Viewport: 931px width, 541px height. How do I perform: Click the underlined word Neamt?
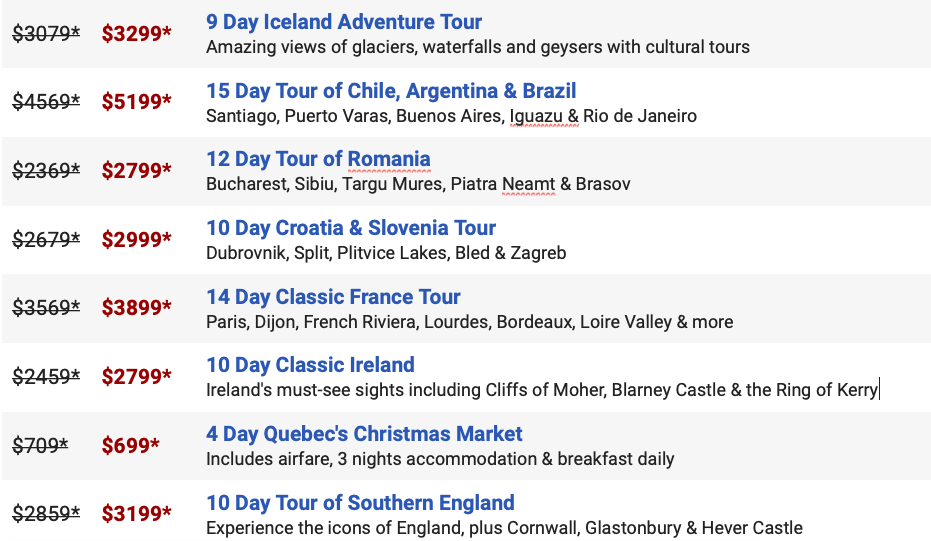tap(528, 185)
